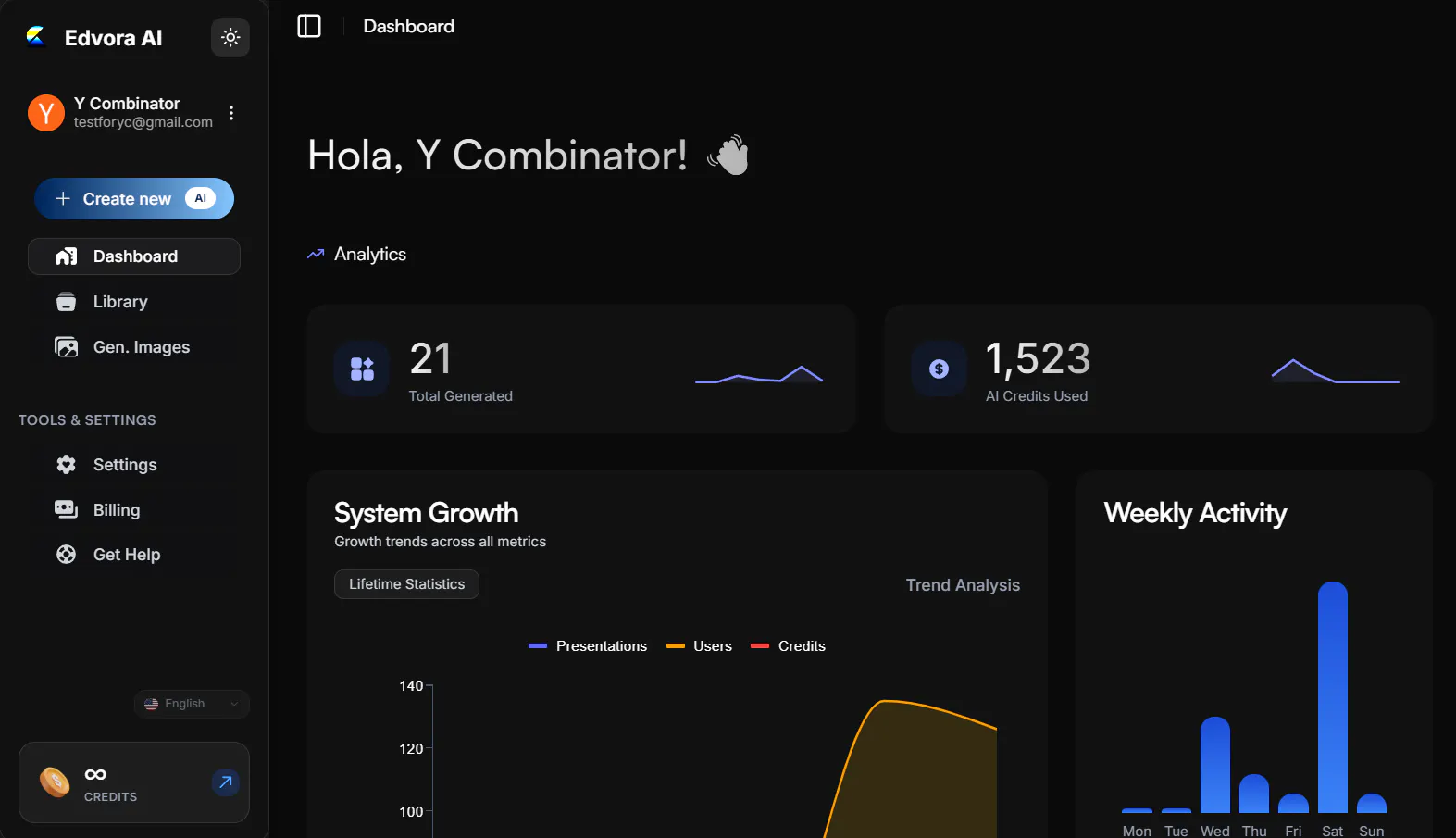This screenshot has width=1456, height=838.
Task: Open Gen. Images in the sidebar
Action: click(x=134, y=347)
